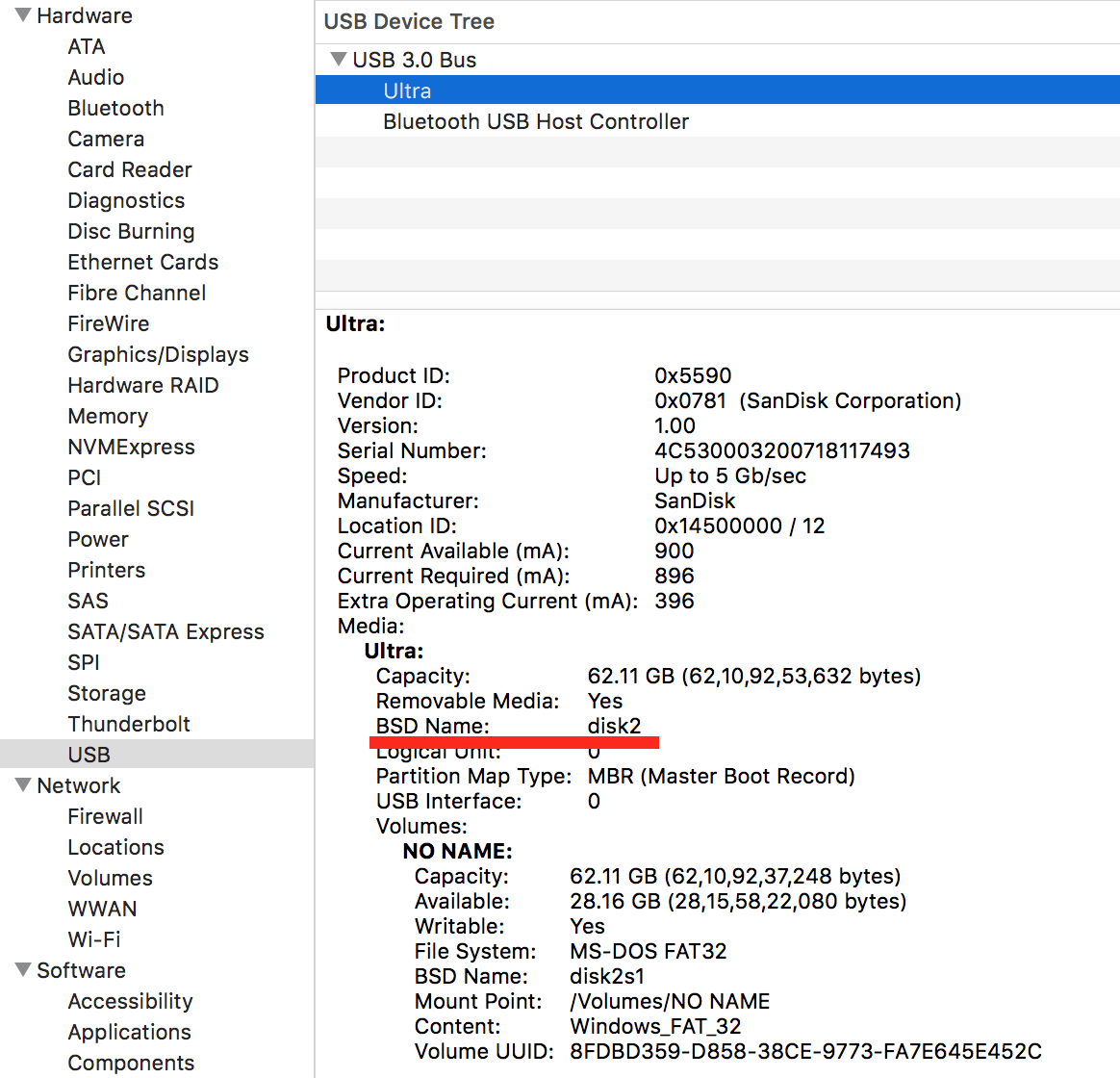The image size is (1120, 1078).
Task: Open the Memory section
Action: pos(108,416)
